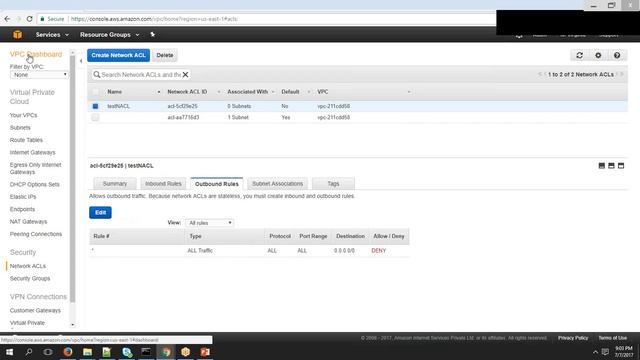640x360 pixels.
Task: Click Create Network ACL button
Action: point(118,55)
